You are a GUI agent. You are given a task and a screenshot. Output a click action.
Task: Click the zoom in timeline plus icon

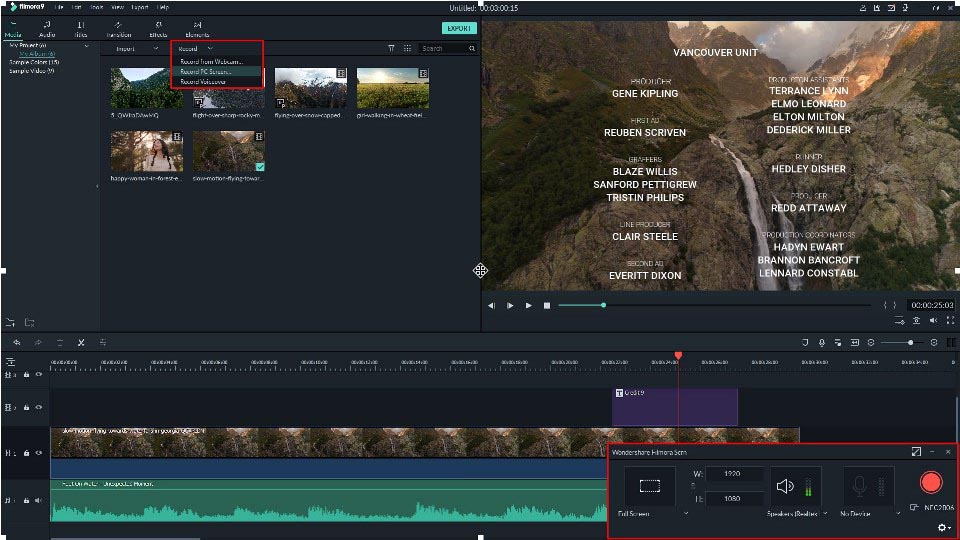click(934, 343)
